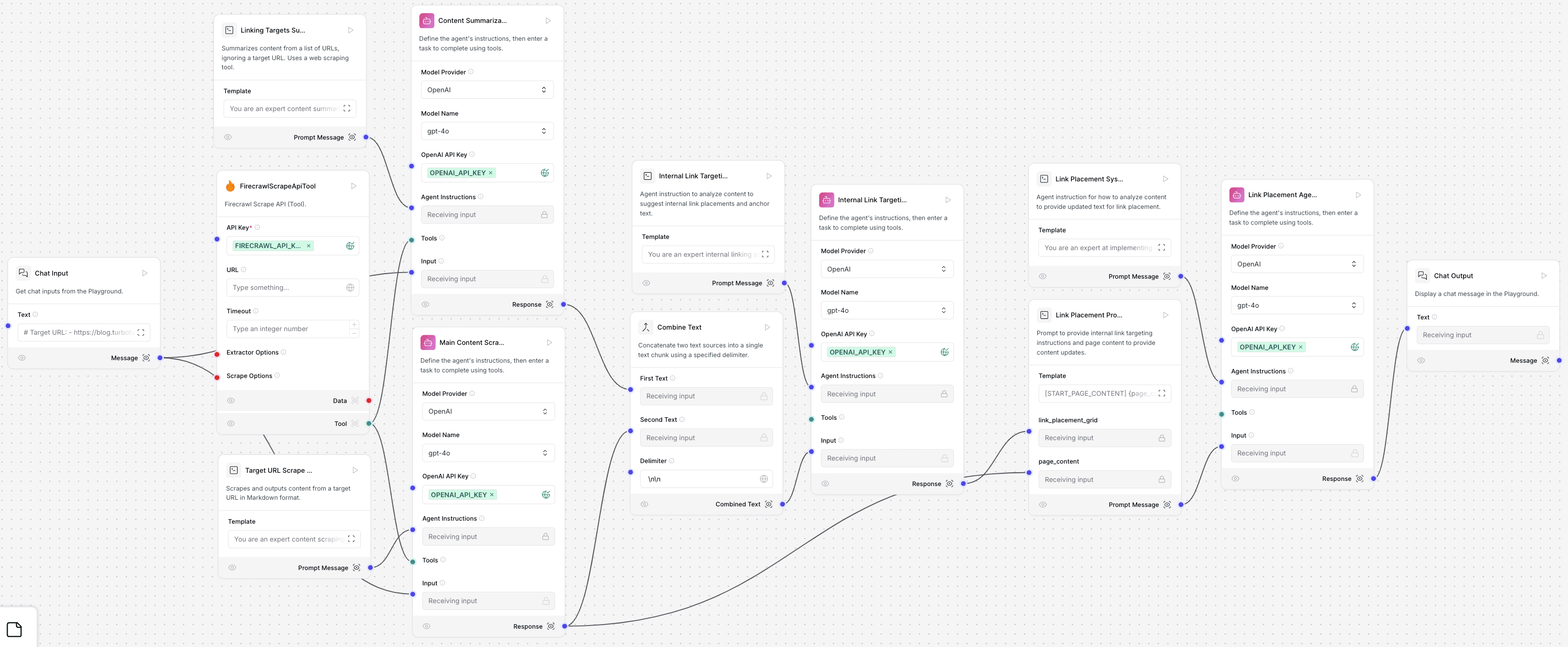This screenshot has height=647, width=1568.
Task: Inspect Combined Text output icon
Action: (769, 504)
